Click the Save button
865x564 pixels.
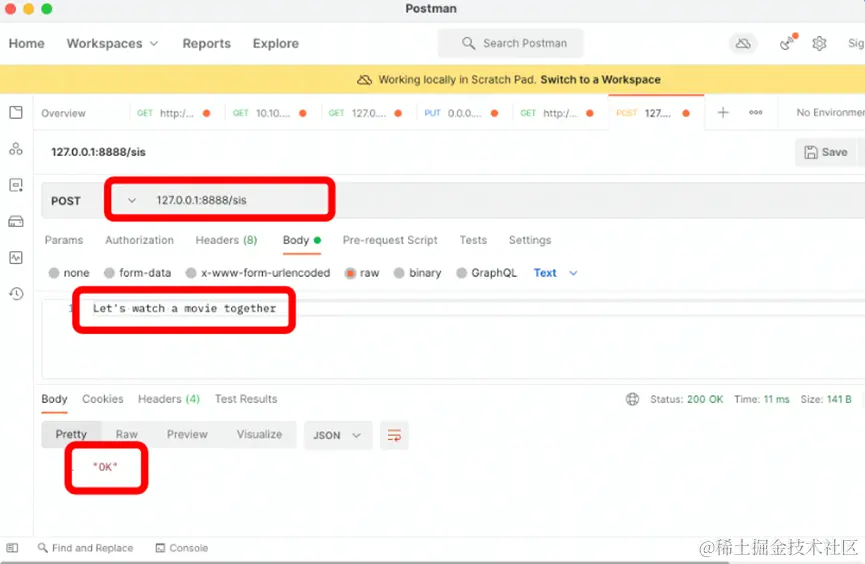click(826, 152)
